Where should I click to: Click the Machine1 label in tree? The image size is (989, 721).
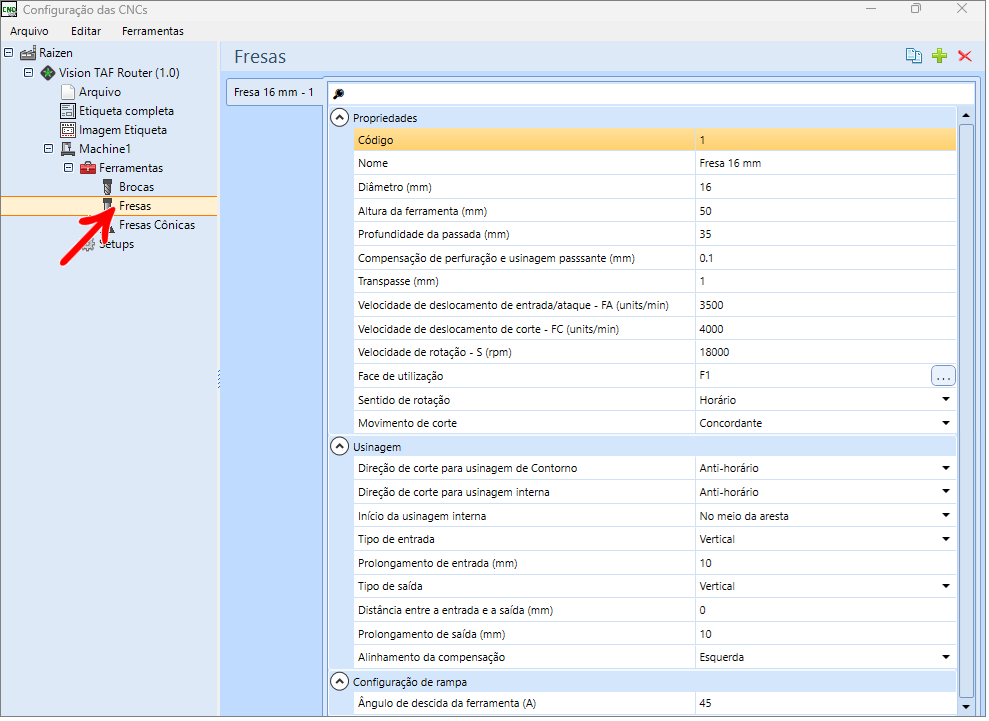(105, 149)
